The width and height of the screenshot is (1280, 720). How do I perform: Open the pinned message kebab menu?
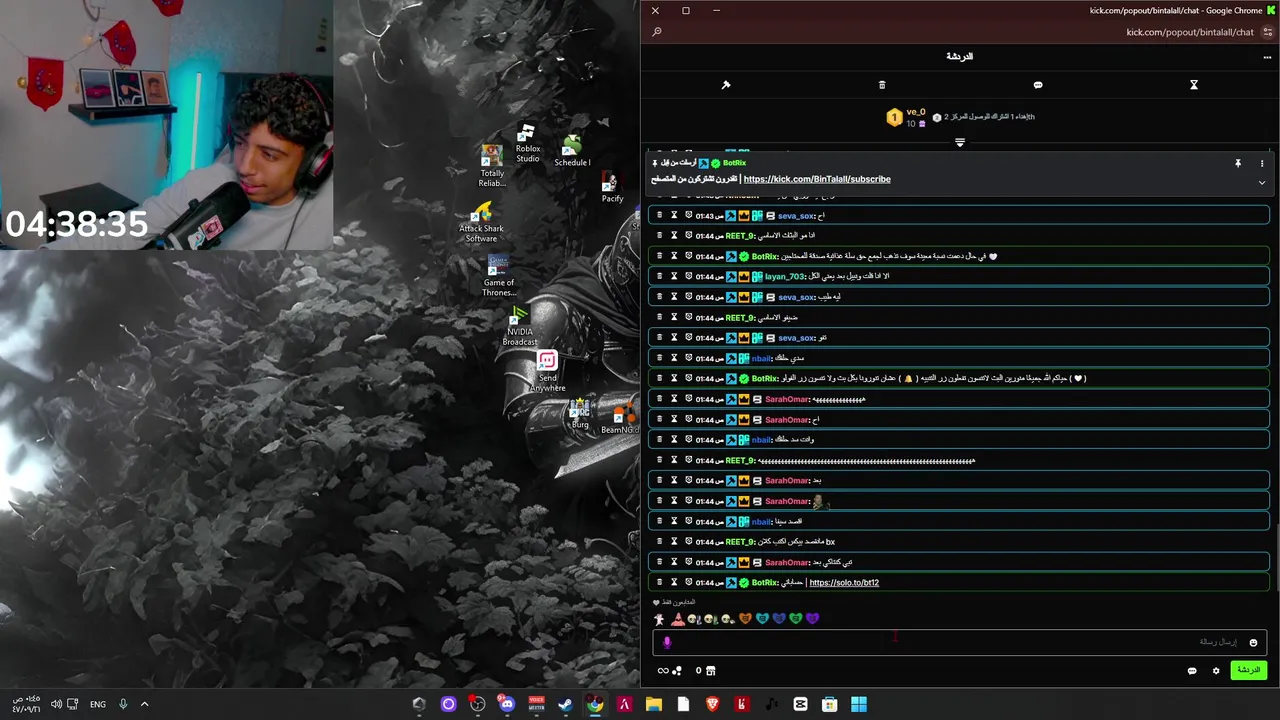tap(1262, 163)
